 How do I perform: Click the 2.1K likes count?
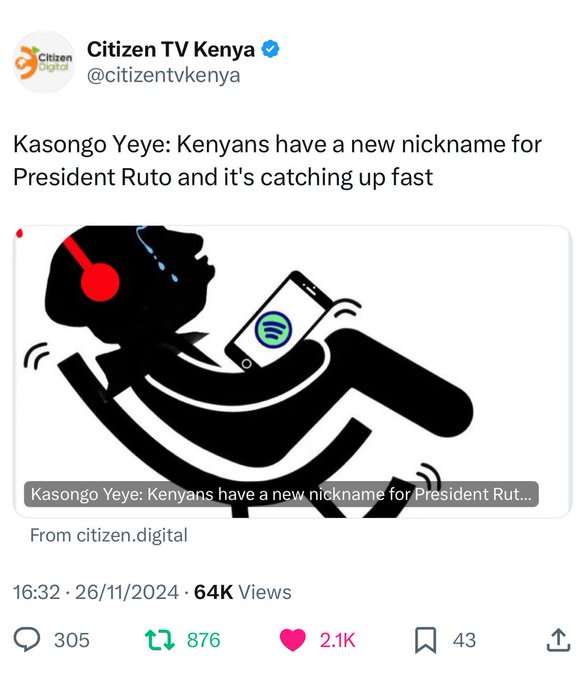(x=337, y=640)
